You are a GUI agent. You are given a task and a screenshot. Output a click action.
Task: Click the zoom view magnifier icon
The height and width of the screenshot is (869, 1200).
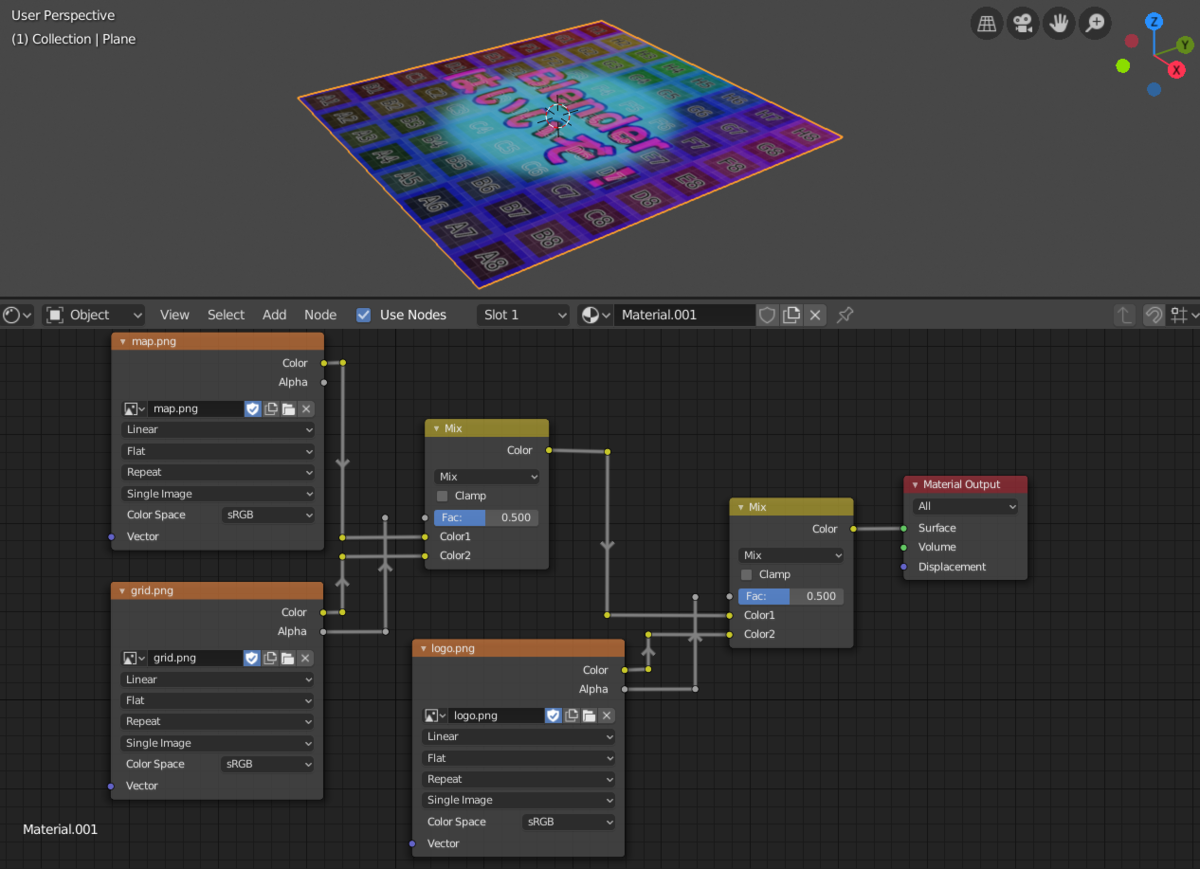point(1096,23)
